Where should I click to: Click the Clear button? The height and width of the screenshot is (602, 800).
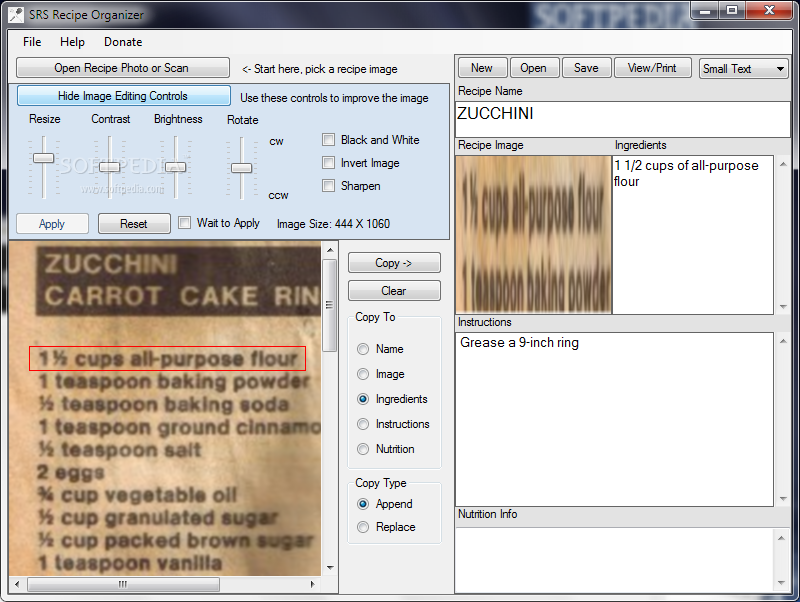pyautogui.click(x=394, y=291)
